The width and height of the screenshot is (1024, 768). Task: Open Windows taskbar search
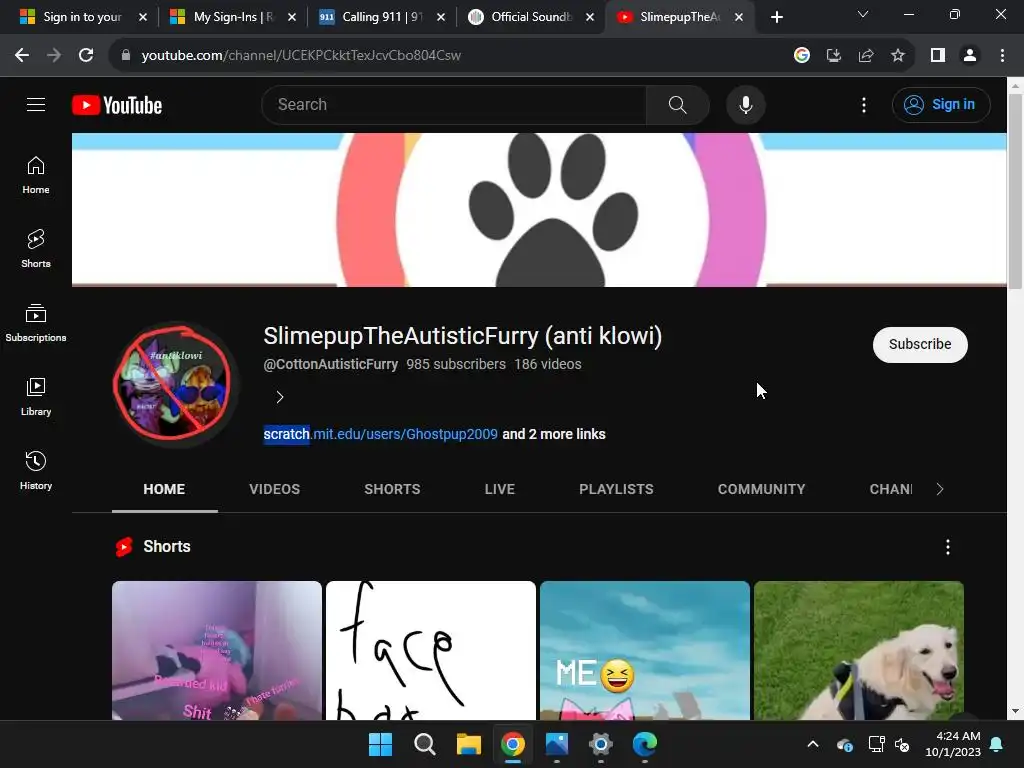pyautogui.click(x=424, y=744)
